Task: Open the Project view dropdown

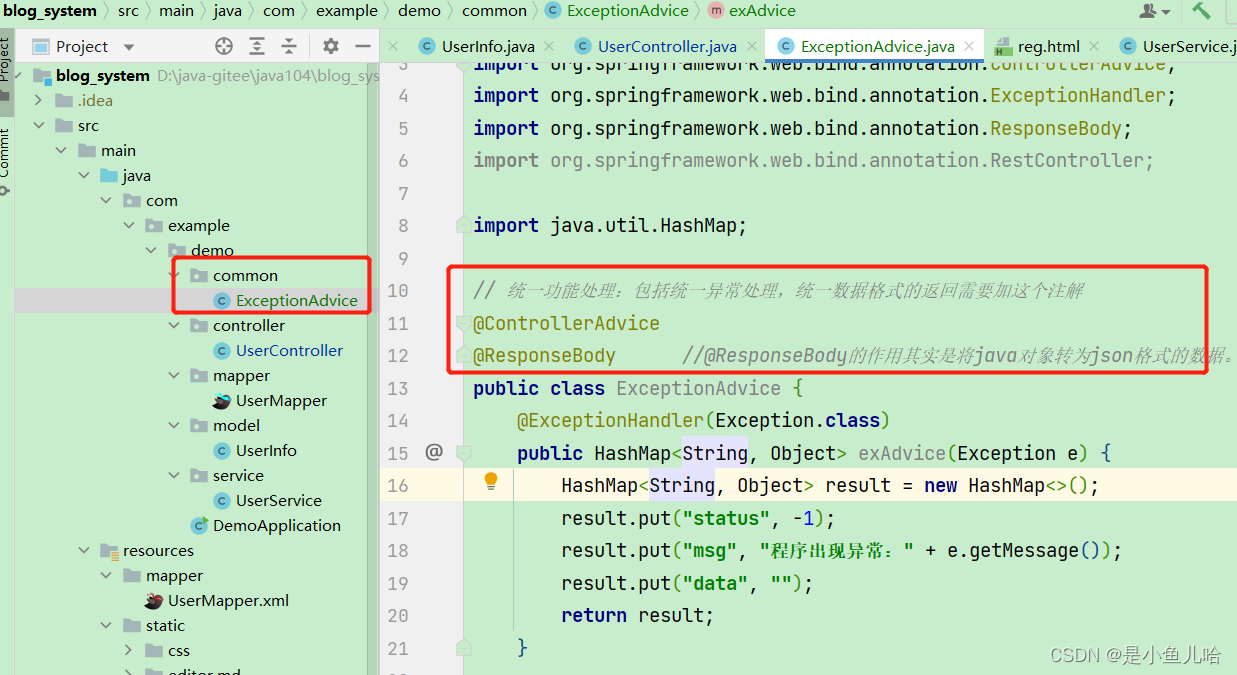Action: (129, 47)
